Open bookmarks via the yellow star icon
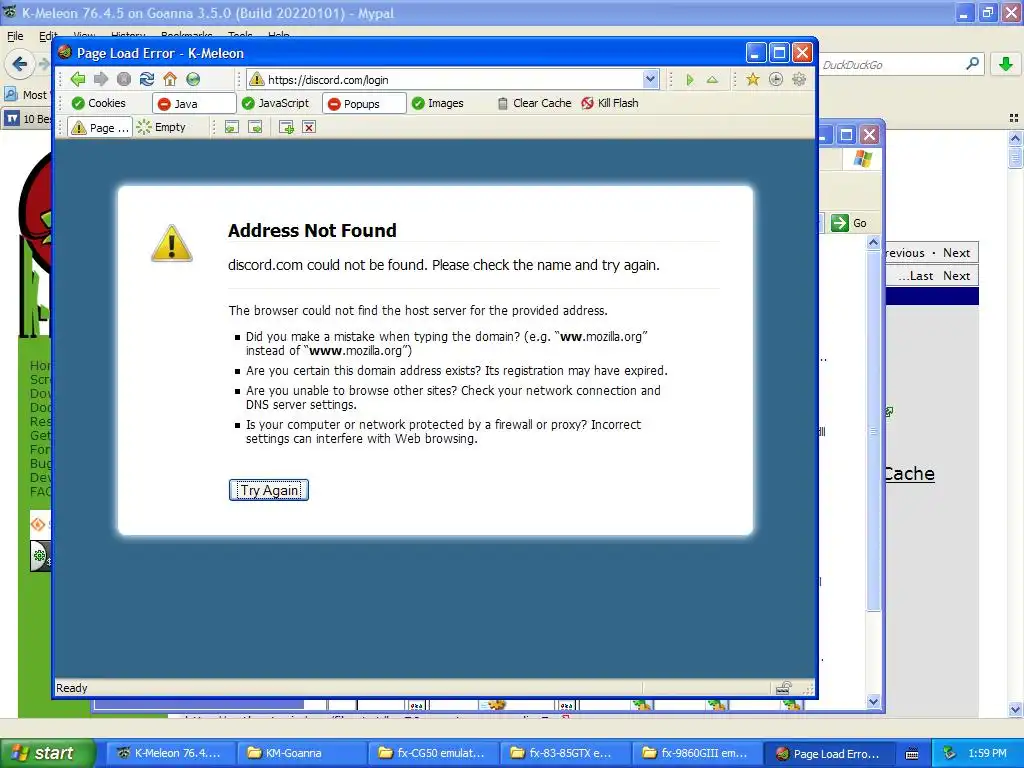Image resolution: width=1024 pixels, height=768 pixels. click(x=752, y=79)
